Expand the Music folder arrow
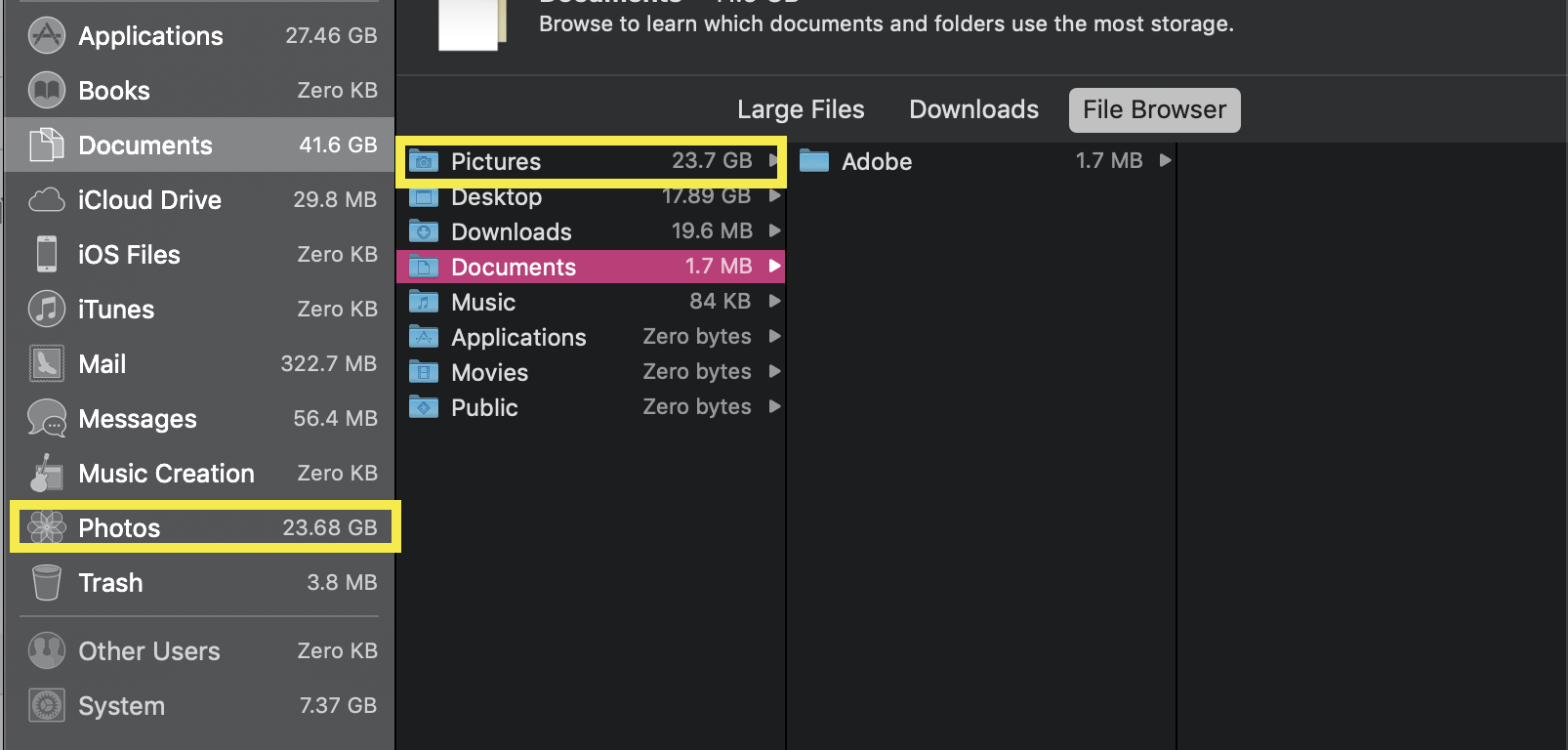Screen dimensions: 1568x750 pyautogui.click(x=774, y=302)
